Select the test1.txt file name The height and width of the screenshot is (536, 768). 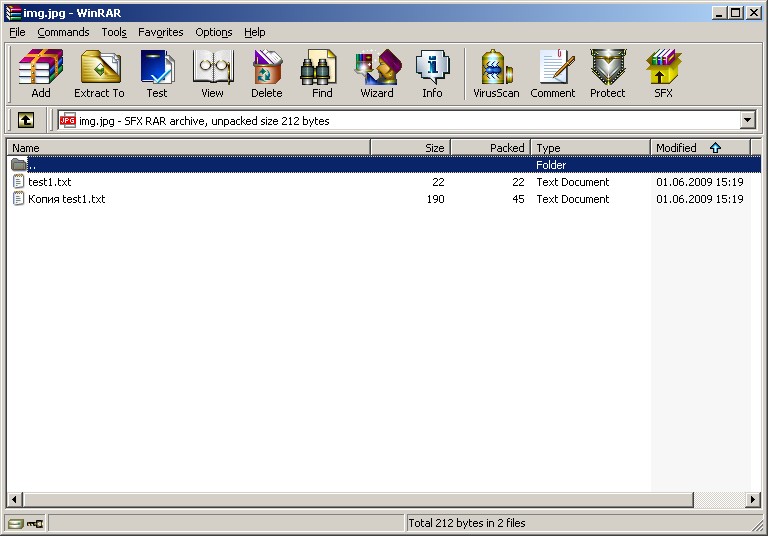49,182
